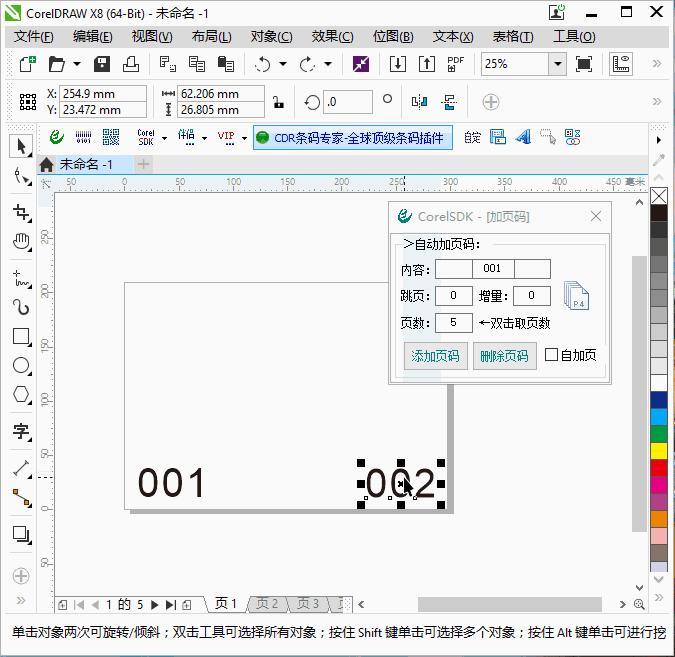Click the Print icon
This screenshot has height=657, width=675.
click(x=131, y=64)
